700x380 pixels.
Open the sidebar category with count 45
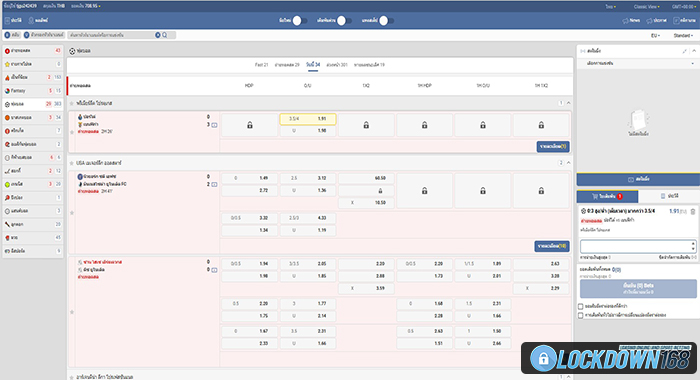pyautogui.click(x=33, y=238)
